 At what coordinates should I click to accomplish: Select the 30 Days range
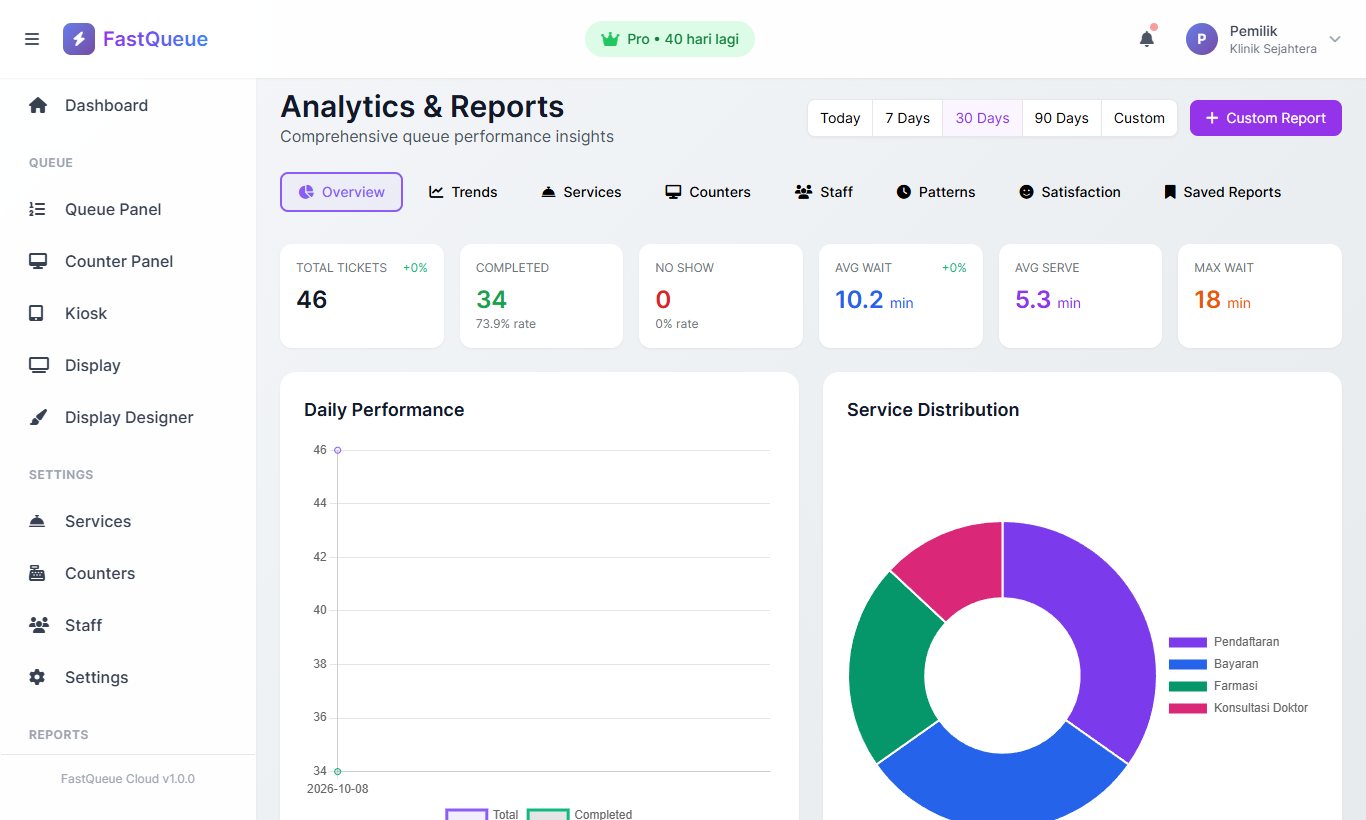tap(982, 118)
